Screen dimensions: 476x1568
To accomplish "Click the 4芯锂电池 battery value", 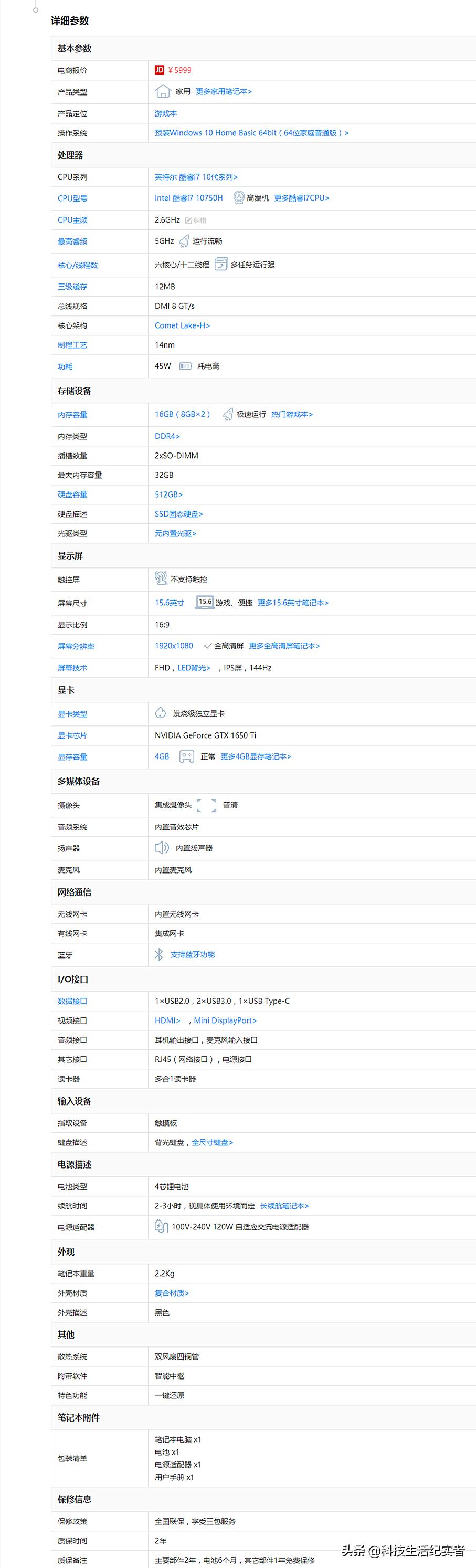I will pyautogui.click(x=172, y=1186).
